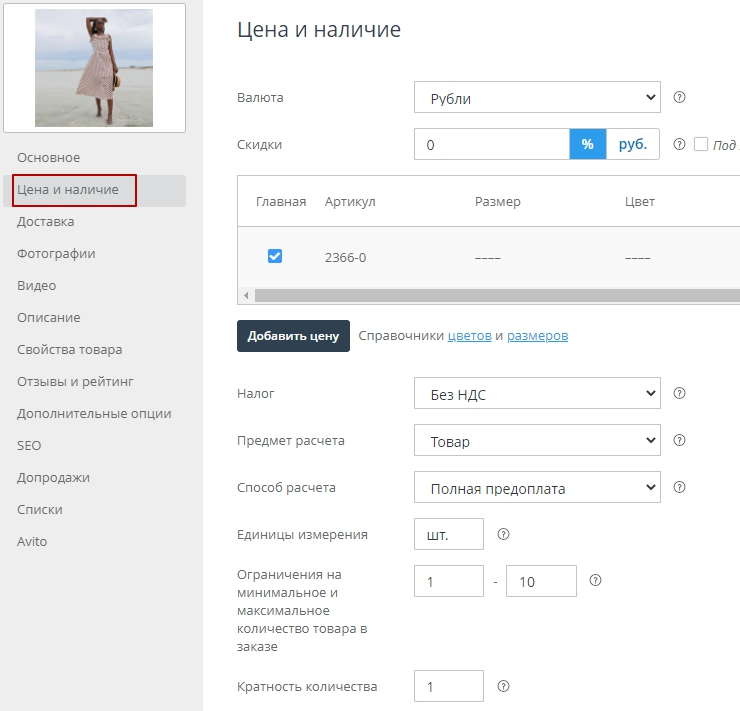This screenshot has height=711, width=740.
Task: Switch discount type to percent
Action: tap(588, 144)
